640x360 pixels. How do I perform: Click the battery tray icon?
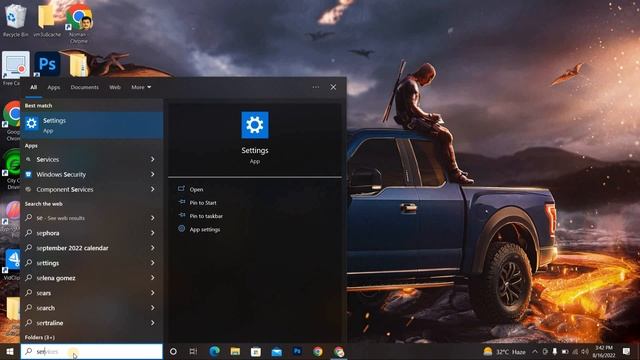coord(565,351)
